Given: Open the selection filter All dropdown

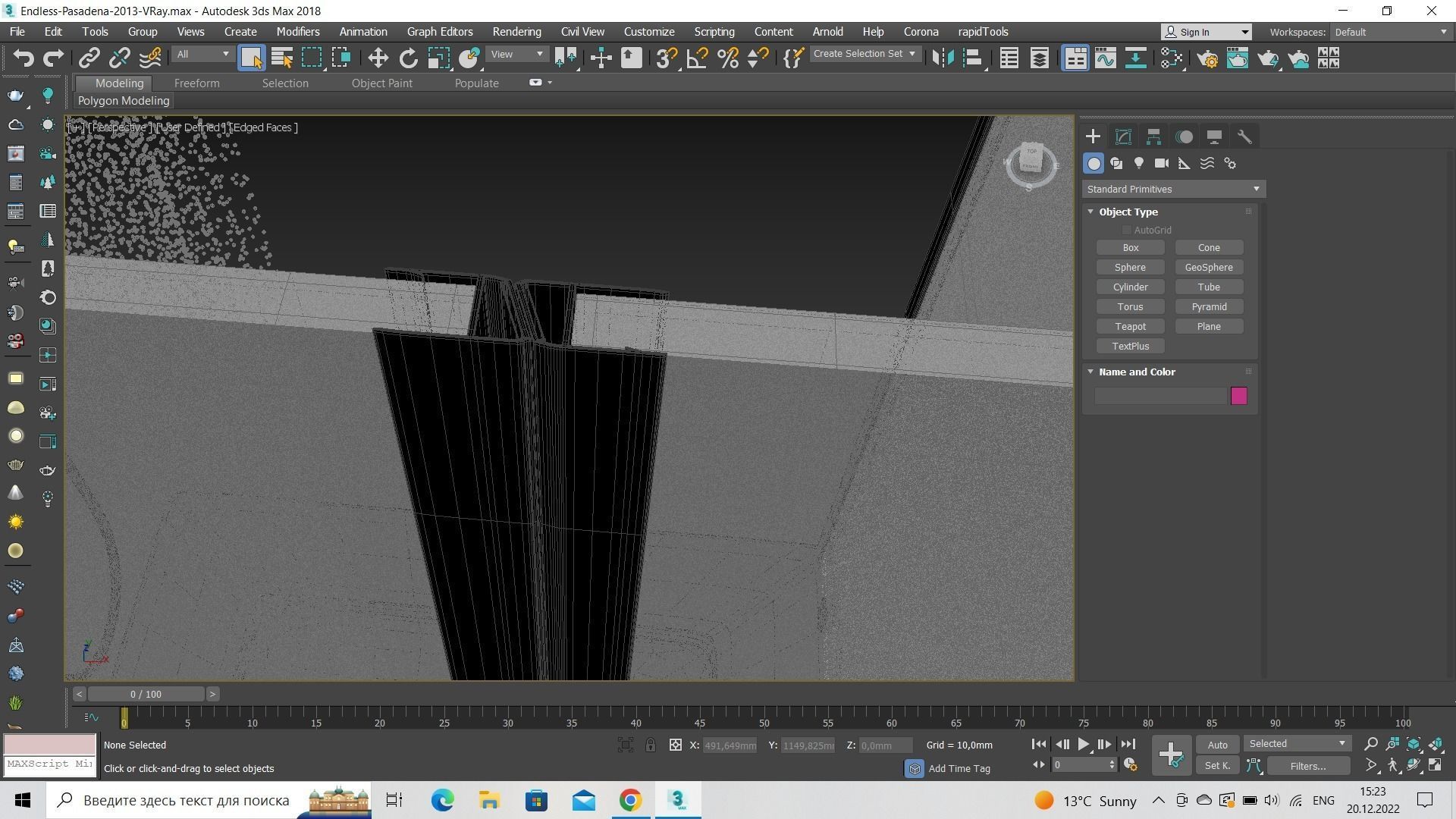Looking at the screenshot, I should [202, 54].
